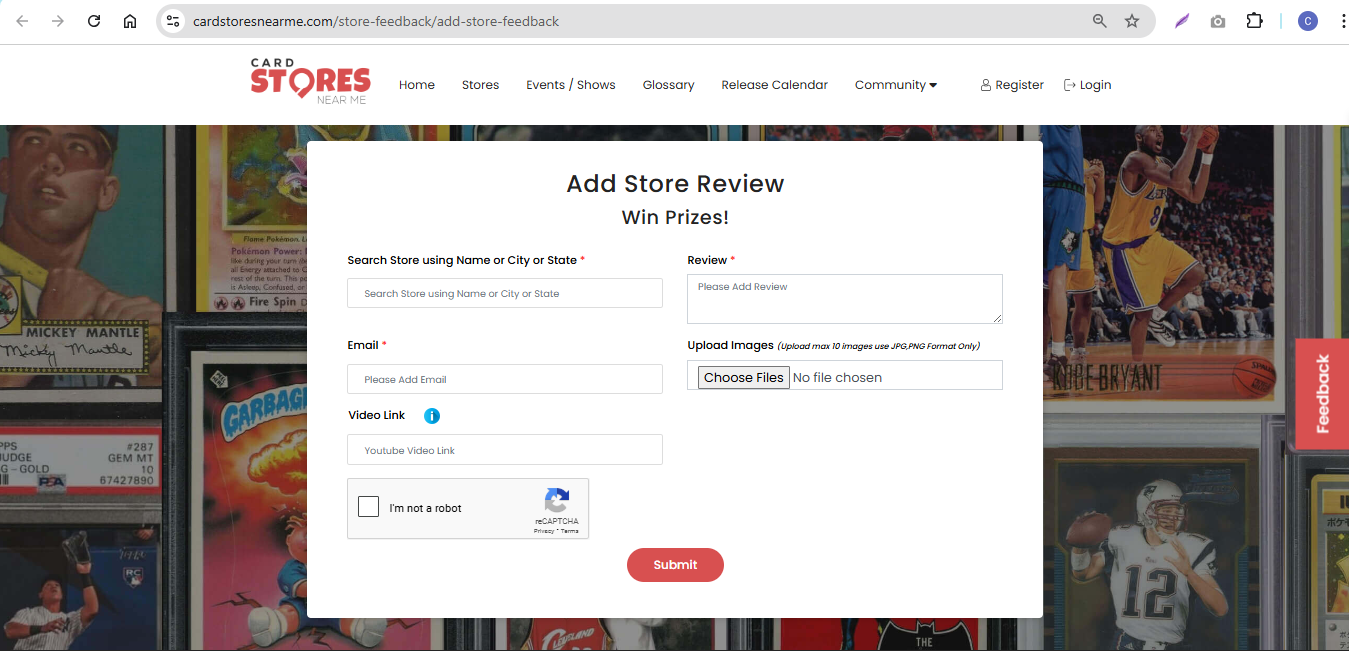Viewport: 1349px width, 651px height.
Task: Click the camera screenshot extension icon
Action: point(1217,21)
